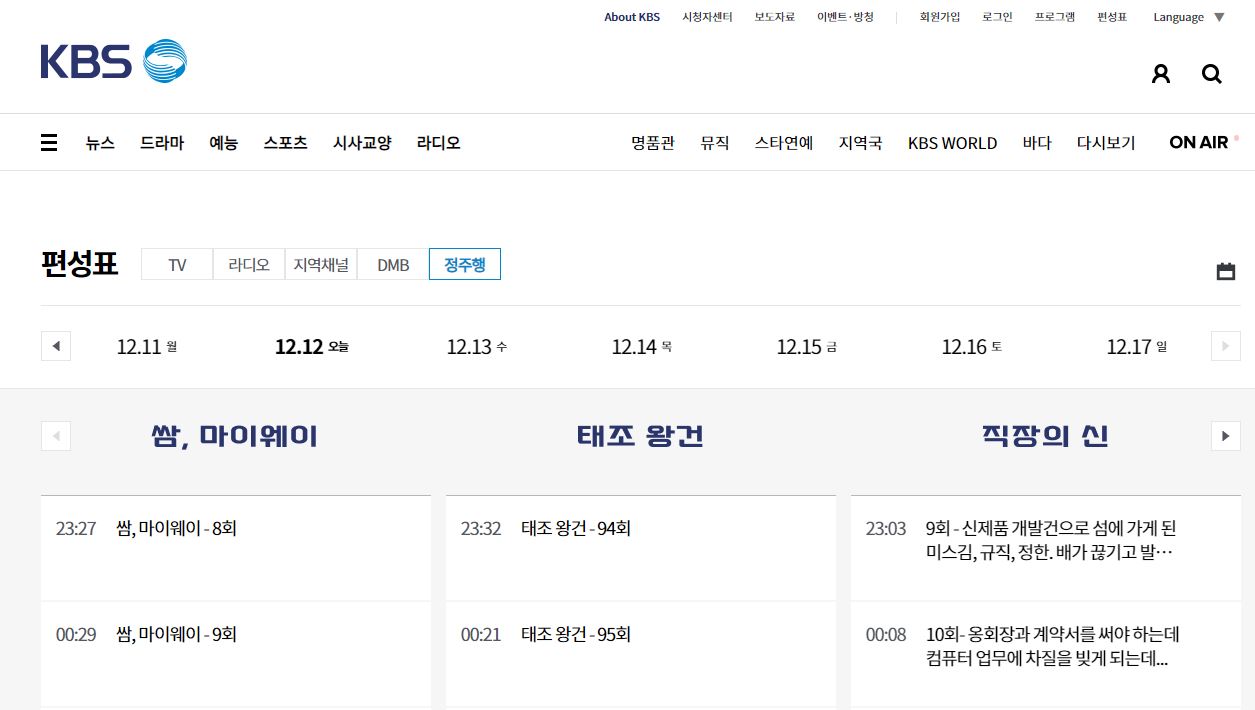Click the 23:32 time cell
This screenshot has height=710, width=1255.
tap(481, 528)
